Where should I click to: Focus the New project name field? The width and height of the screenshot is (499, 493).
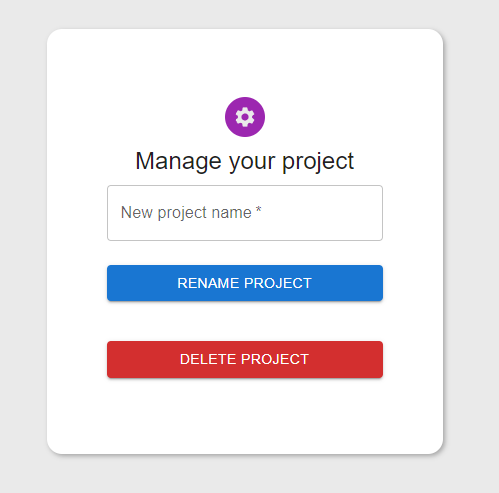click(245, 213)
